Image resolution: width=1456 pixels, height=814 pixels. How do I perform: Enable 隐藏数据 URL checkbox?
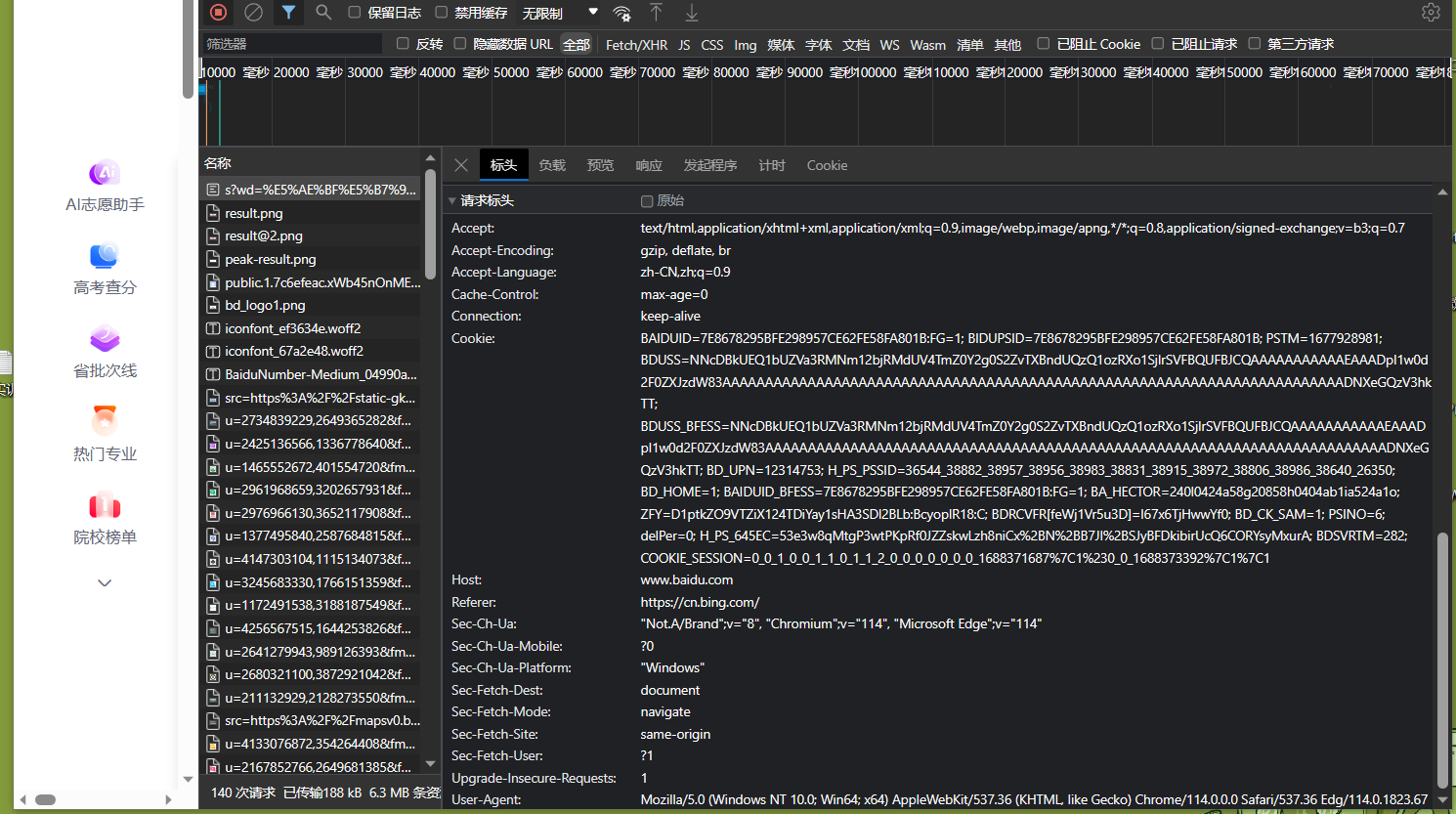tap(460, 44)
